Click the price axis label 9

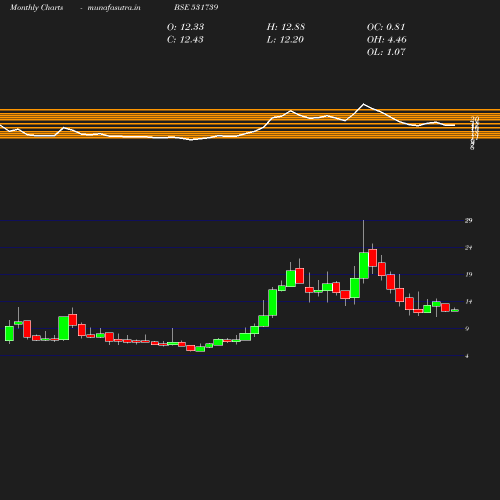point(467,329)
